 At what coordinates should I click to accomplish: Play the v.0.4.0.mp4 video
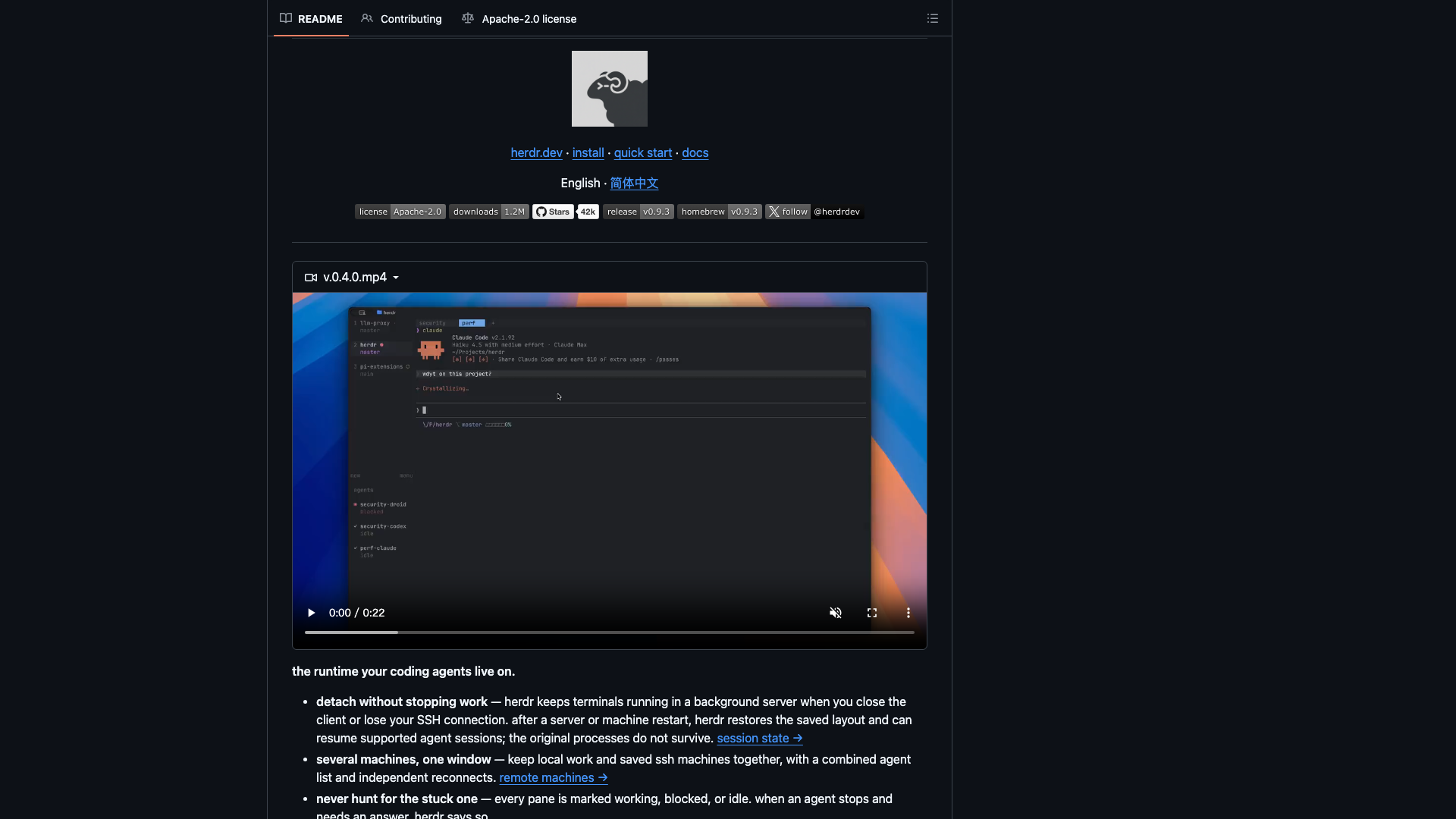click(x=311, y=613)
